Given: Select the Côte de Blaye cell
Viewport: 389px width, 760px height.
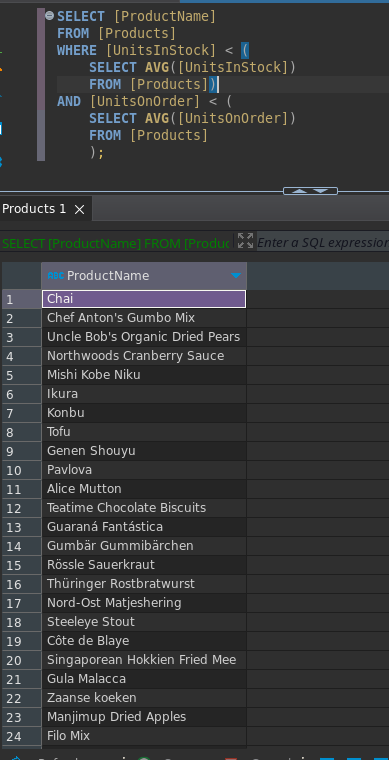Looking at the screenshot, I should coord(144,641).
